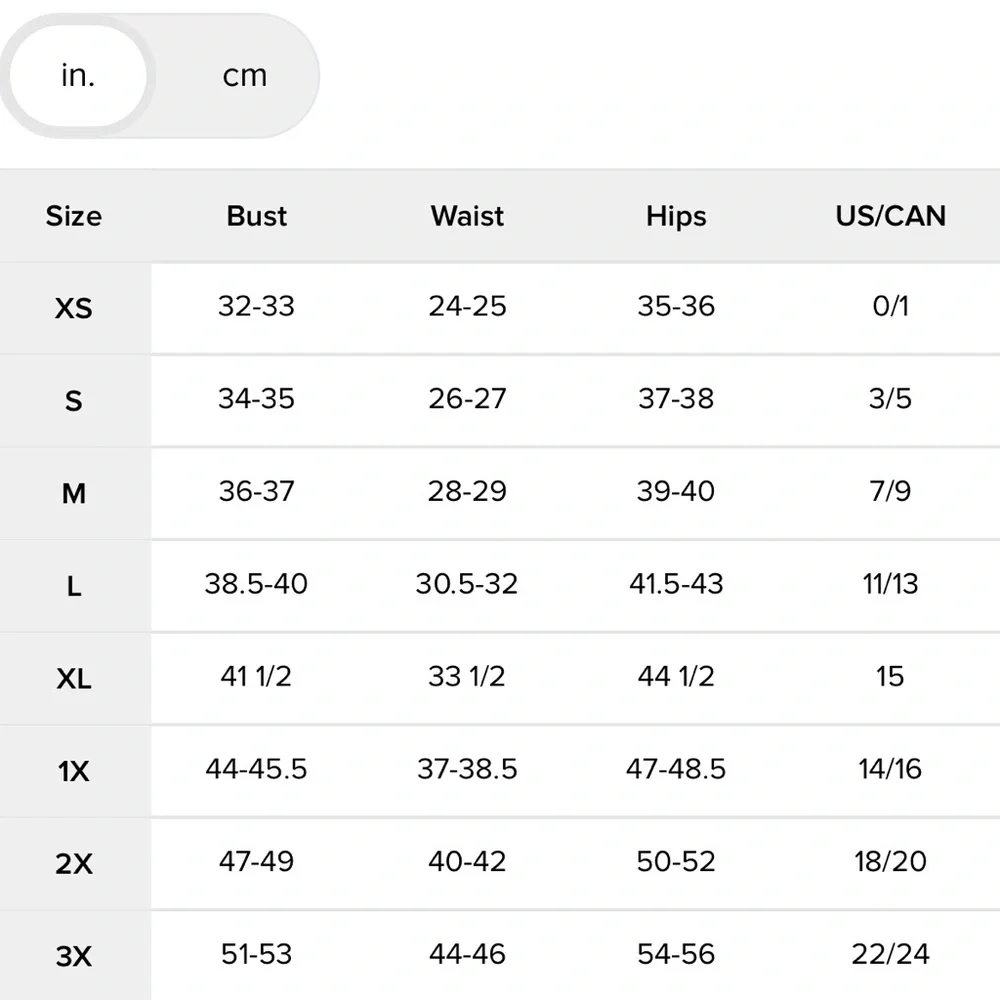
Task: Click the 22/24 US/CAN size cell
Action: click(x=890, y=954)
